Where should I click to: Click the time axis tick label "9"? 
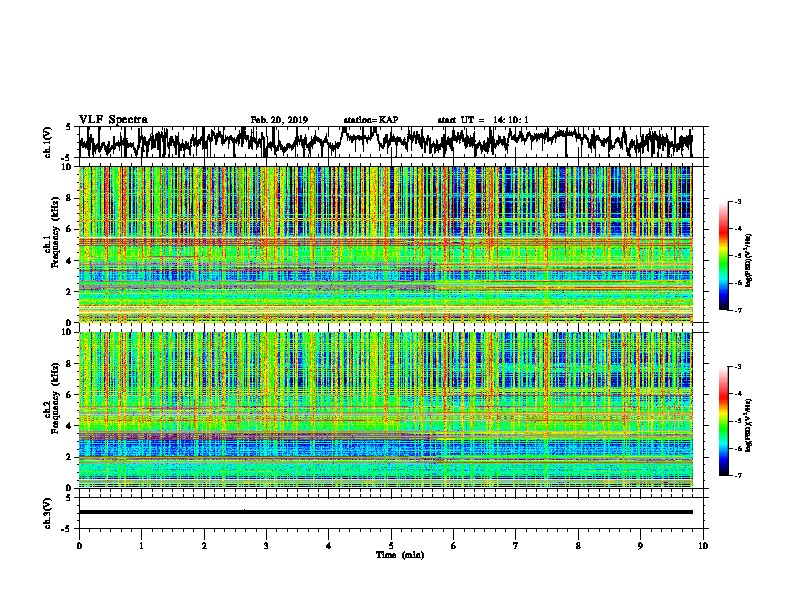click(640, 546)
